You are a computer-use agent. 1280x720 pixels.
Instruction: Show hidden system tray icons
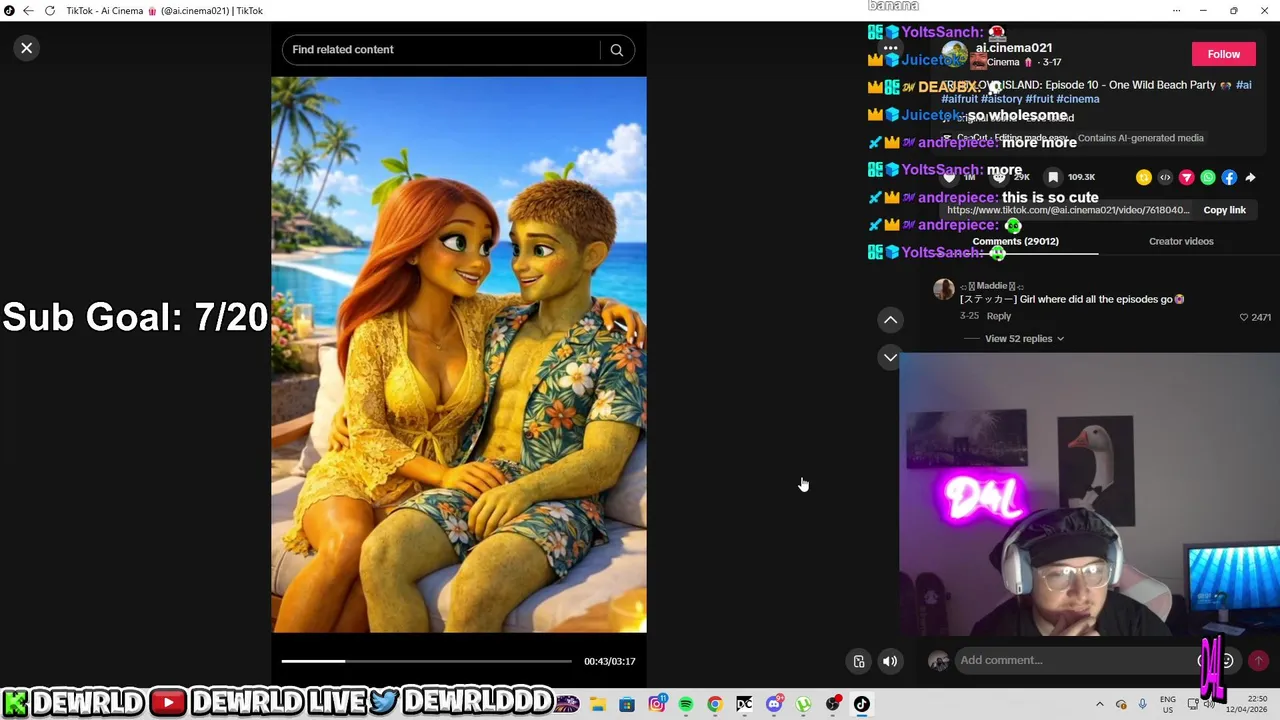point(1099,704)
